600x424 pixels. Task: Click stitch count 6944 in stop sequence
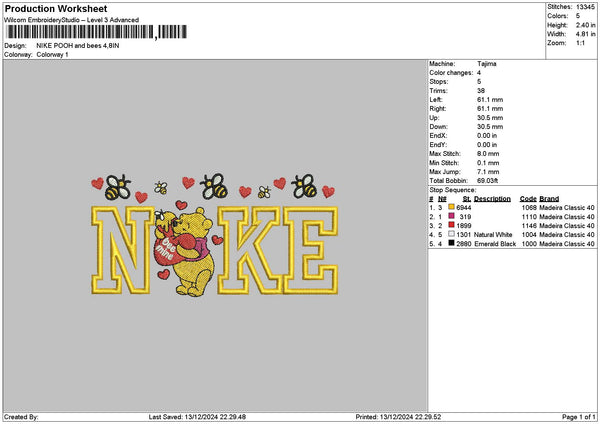(464, 208)
